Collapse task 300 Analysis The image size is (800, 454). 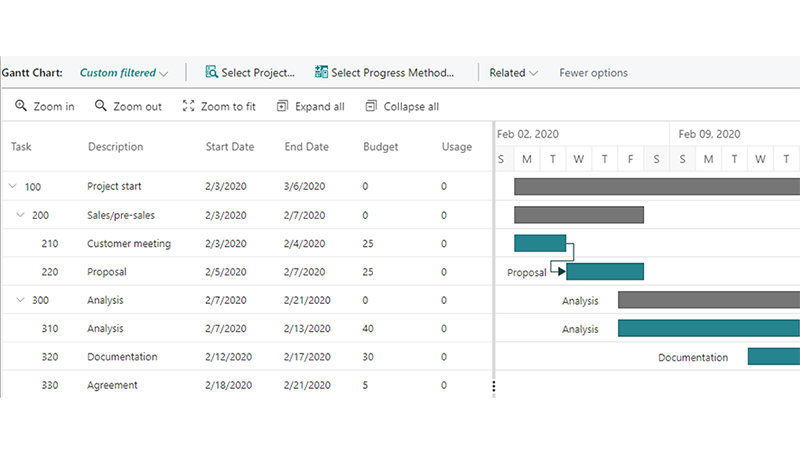20,300
